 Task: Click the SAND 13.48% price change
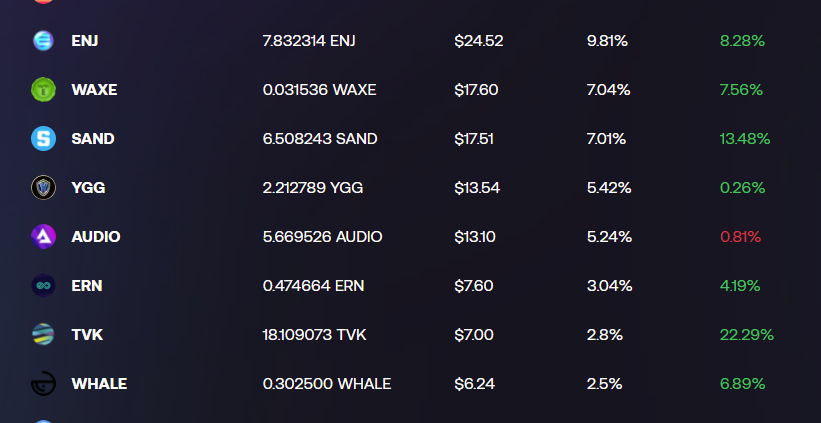744,139
